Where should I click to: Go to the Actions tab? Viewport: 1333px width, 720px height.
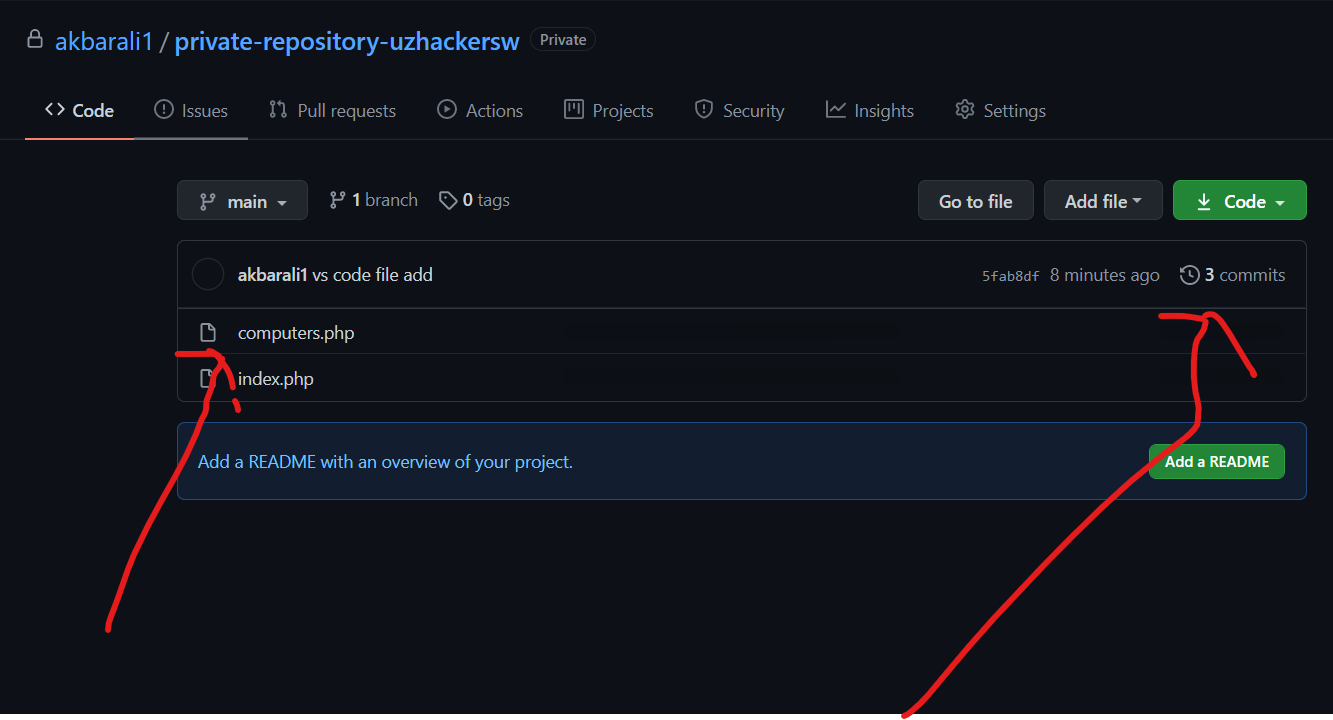480,111
